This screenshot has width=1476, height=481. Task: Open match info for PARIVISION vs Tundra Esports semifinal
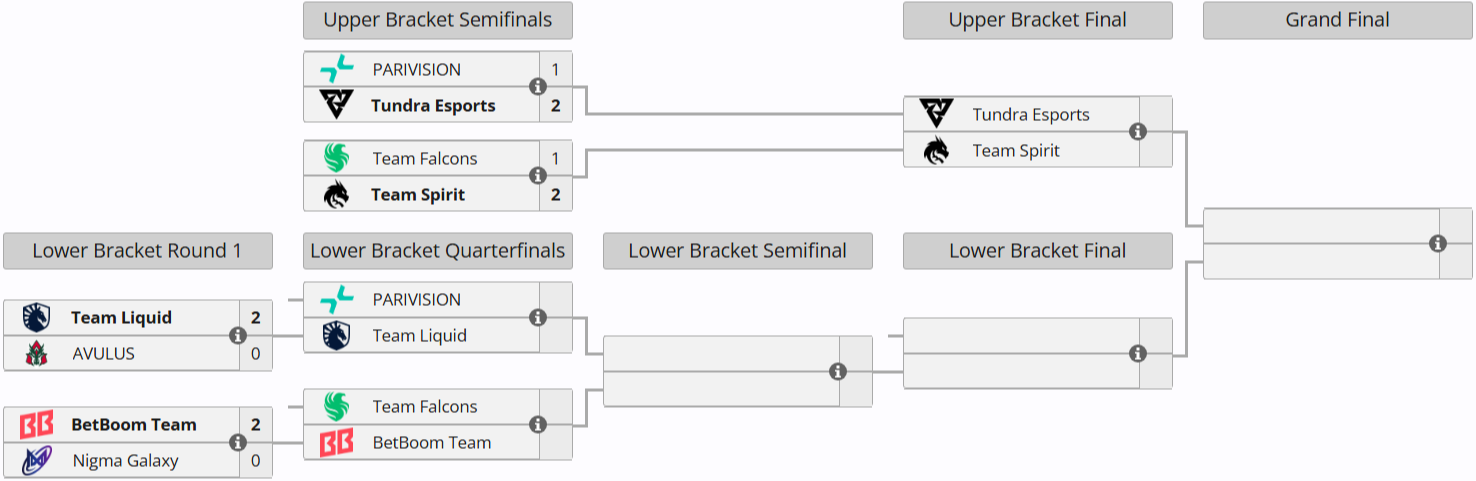(538, 87)
